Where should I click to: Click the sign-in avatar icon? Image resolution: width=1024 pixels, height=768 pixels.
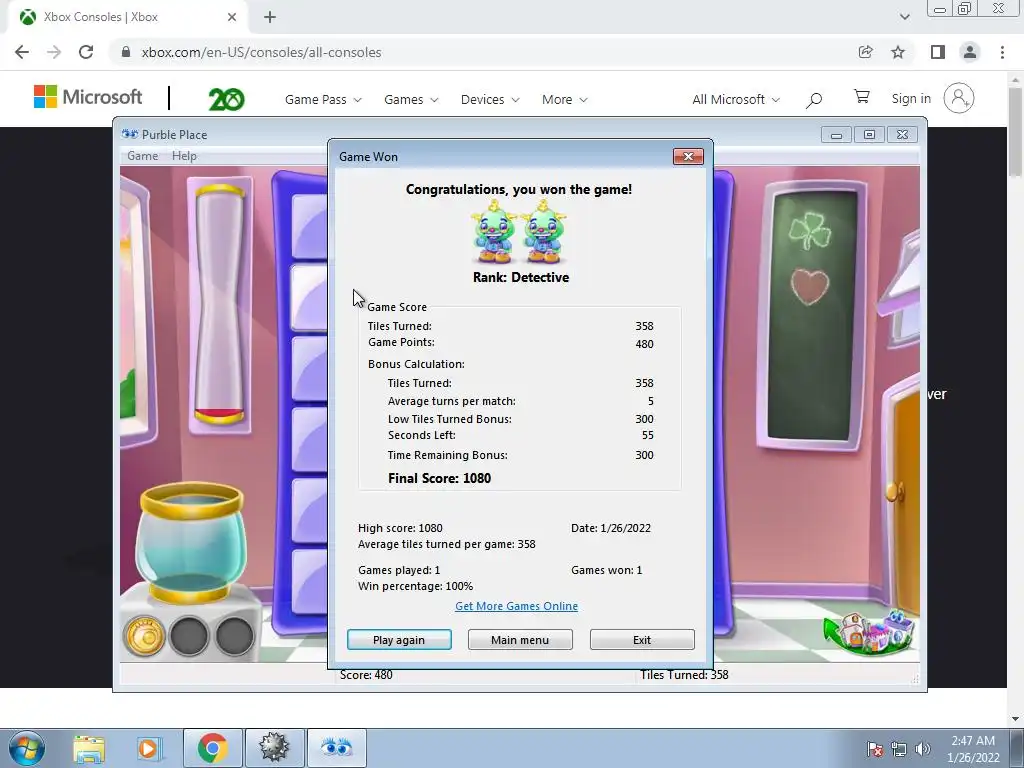click(x=959, y=99)
